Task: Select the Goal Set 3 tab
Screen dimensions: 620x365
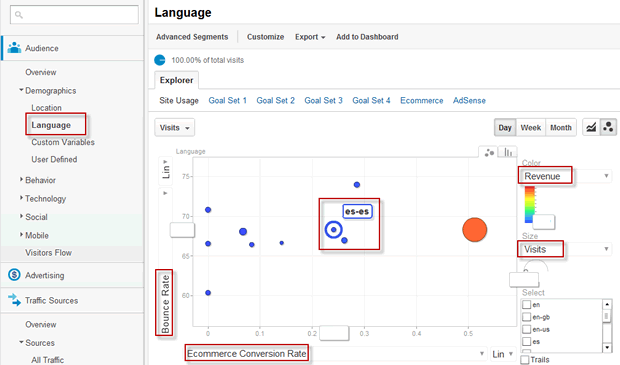Action: [x=323, y=100]
